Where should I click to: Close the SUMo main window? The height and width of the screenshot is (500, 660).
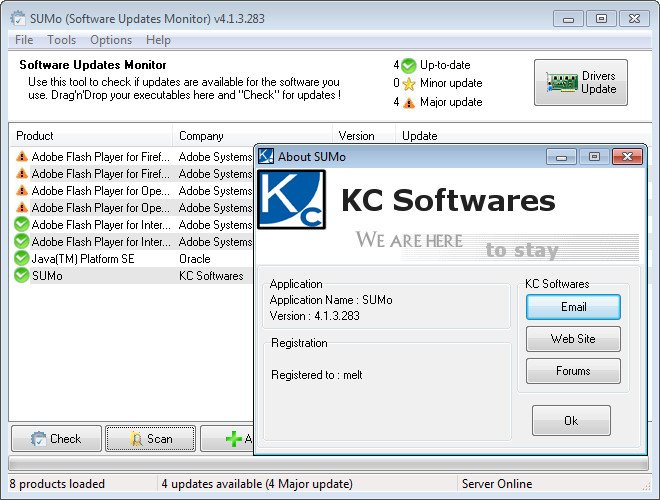(634, 19)
